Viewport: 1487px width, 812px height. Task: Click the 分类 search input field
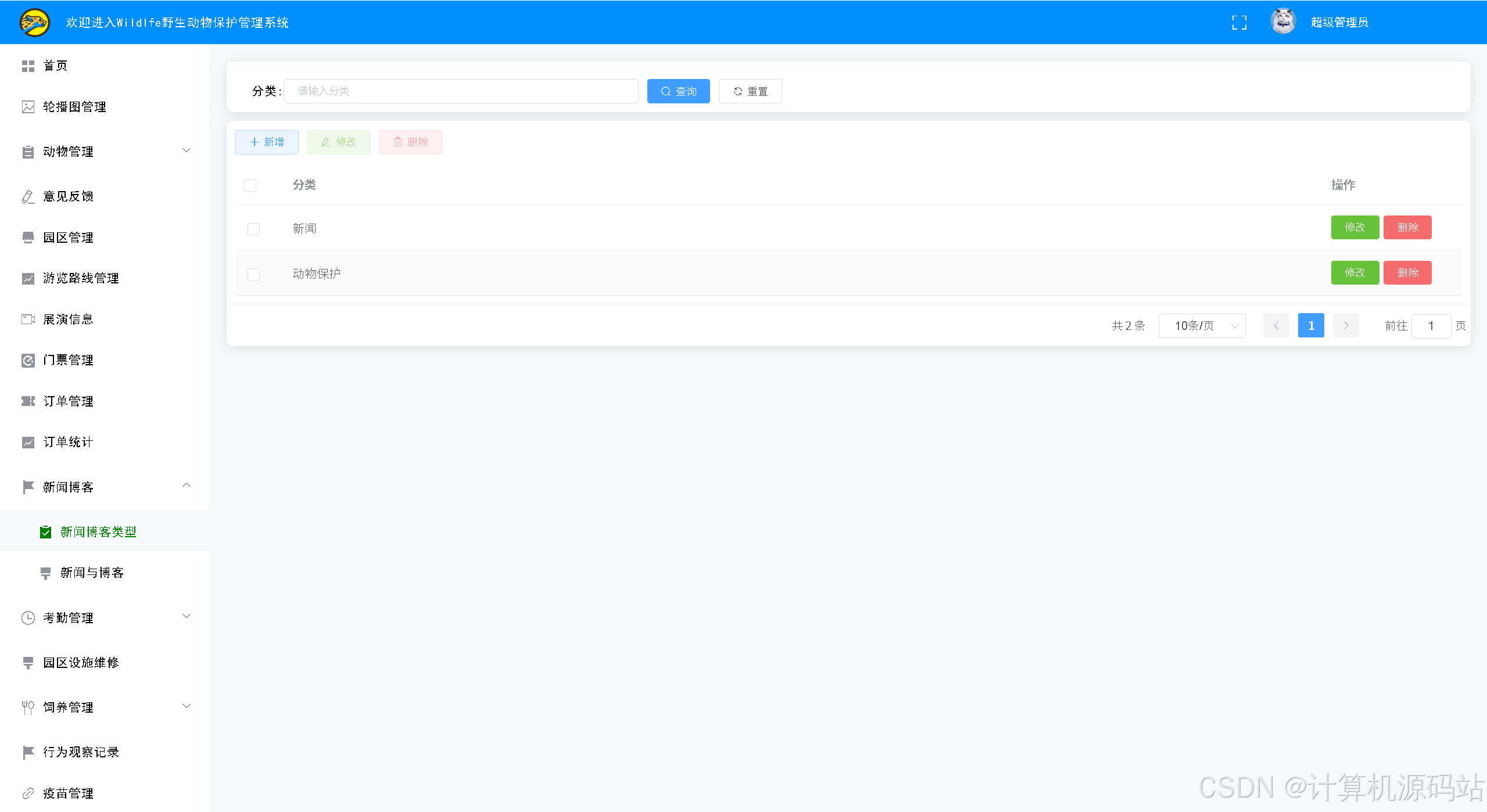(x=461, y=92)
